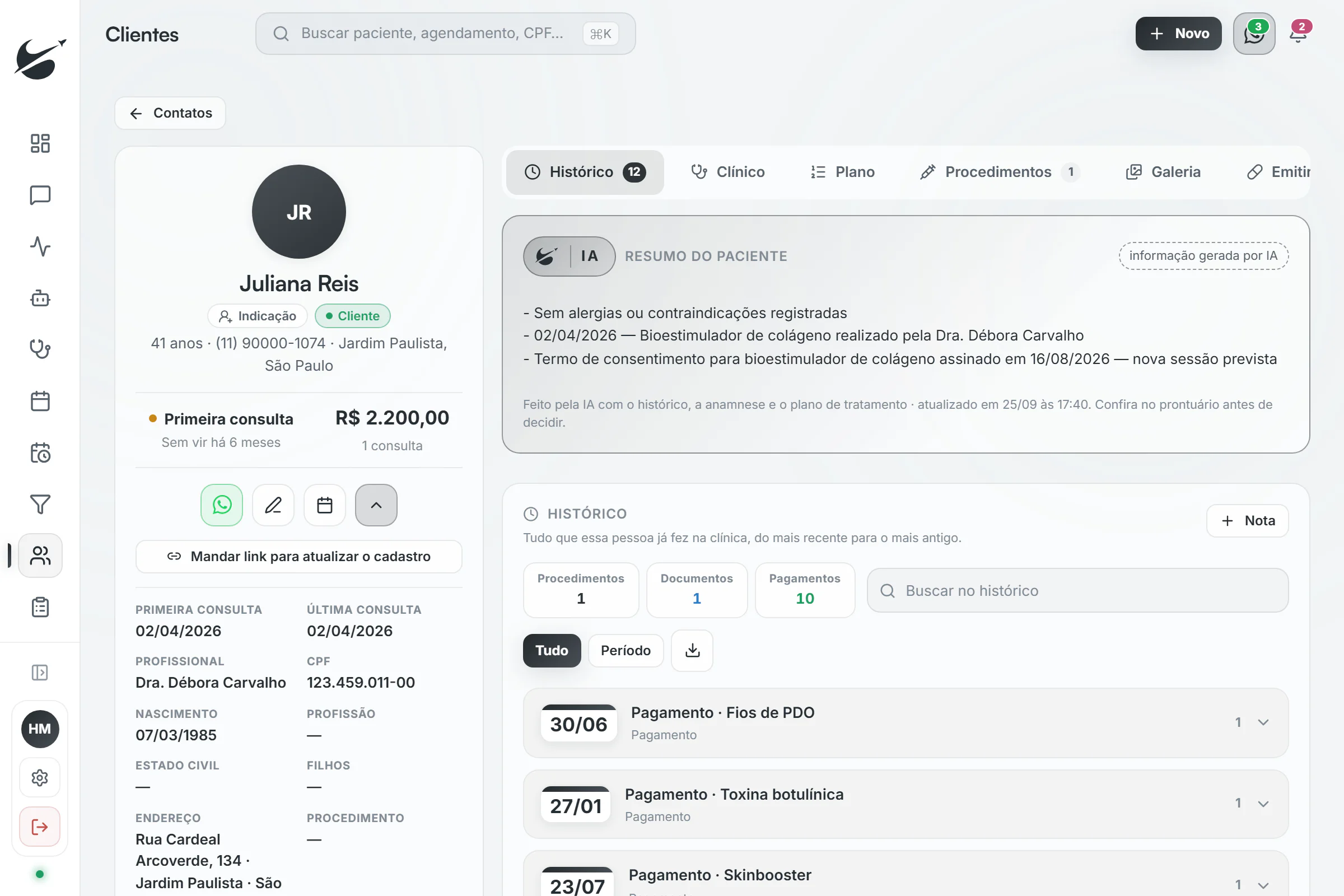Image resolution: width=1344 pixels, height=896 pixels.
Task: Open the Galeria tab
Action: coord(1163,172)
